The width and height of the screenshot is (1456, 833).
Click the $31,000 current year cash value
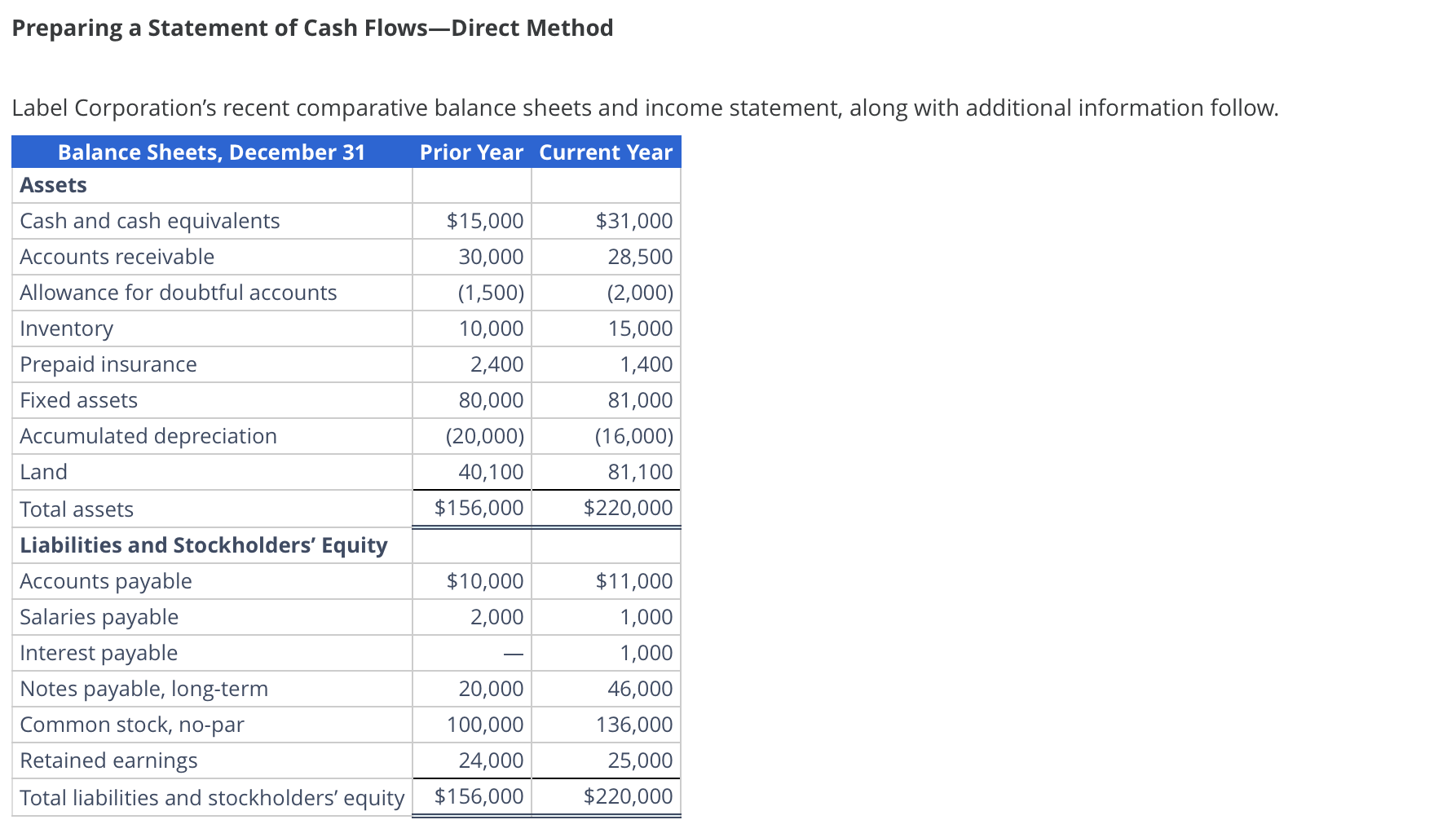[x=633, y=220]
